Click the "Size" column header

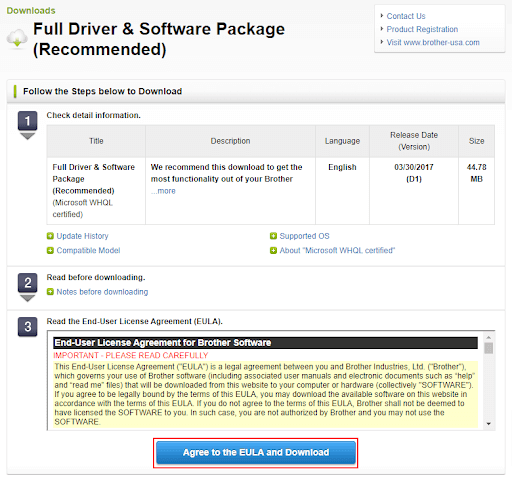coord(476,141)
